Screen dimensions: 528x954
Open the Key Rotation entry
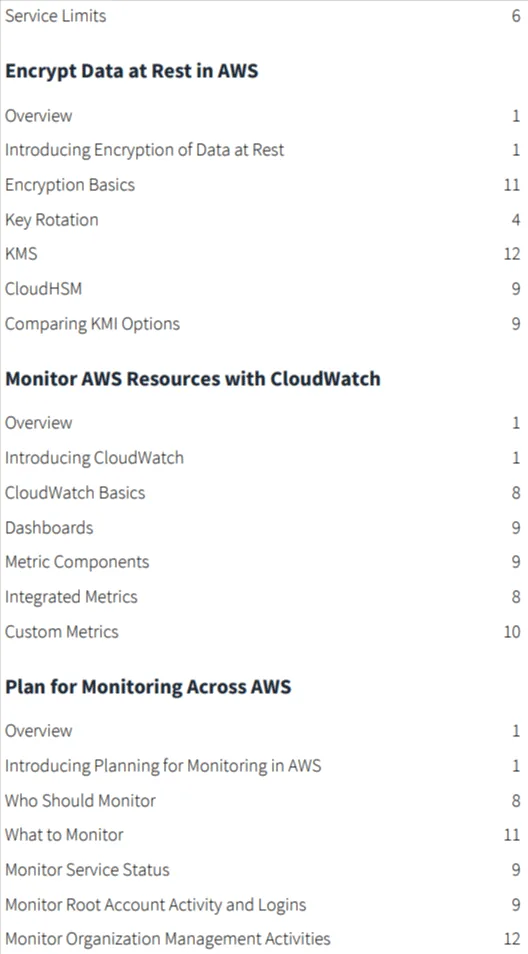(52, 220)
